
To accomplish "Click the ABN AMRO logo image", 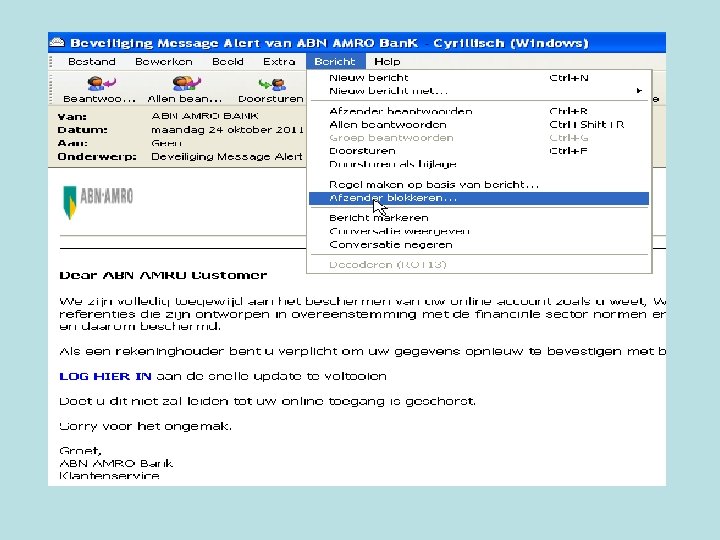I will click(x=98, y=202).
